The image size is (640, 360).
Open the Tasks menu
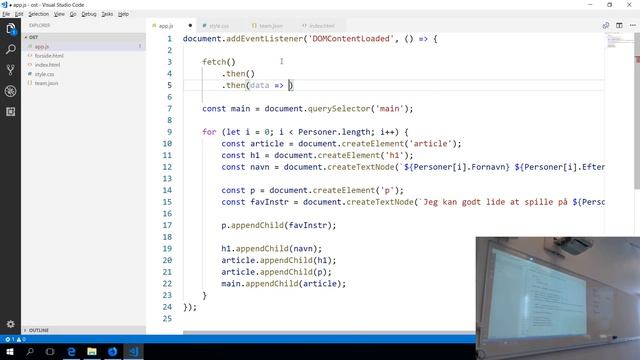pyautogui.click(x=107, y=14)
